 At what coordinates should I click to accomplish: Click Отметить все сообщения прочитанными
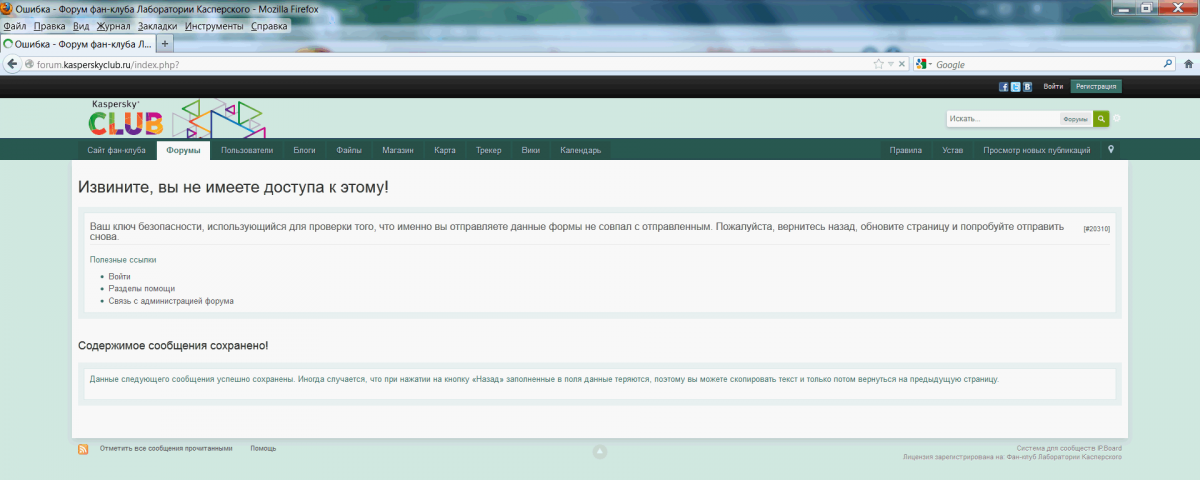(x=166, y=448)
